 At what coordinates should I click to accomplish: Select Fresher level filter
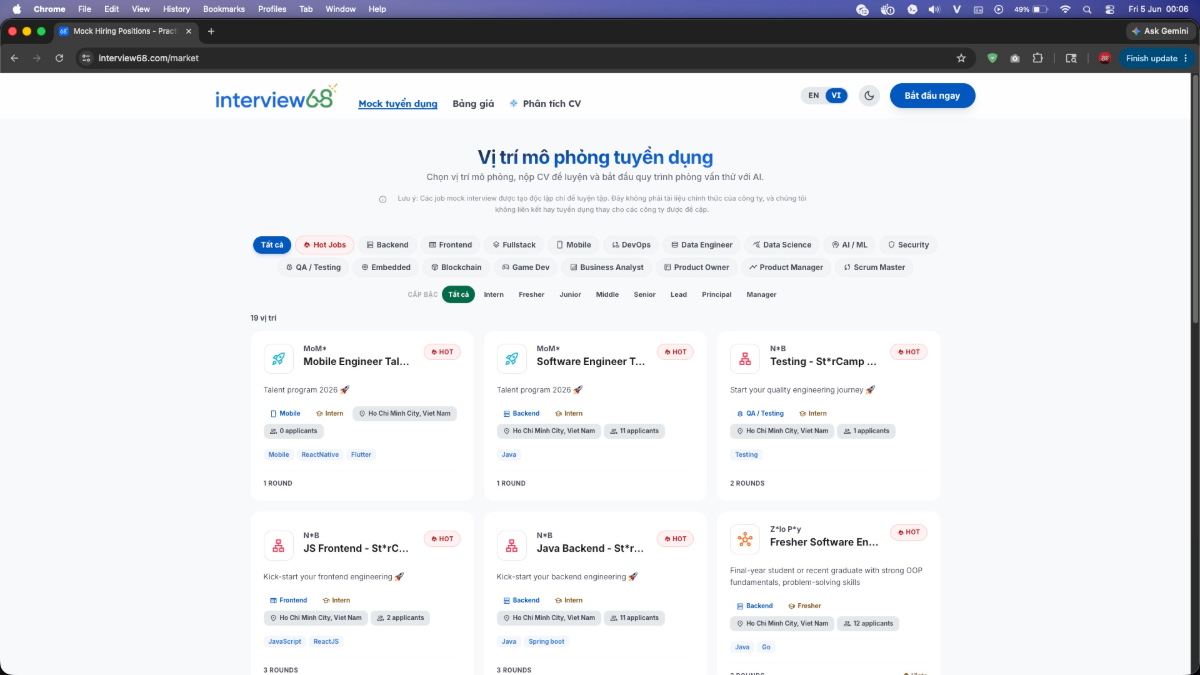pos(531,295)
